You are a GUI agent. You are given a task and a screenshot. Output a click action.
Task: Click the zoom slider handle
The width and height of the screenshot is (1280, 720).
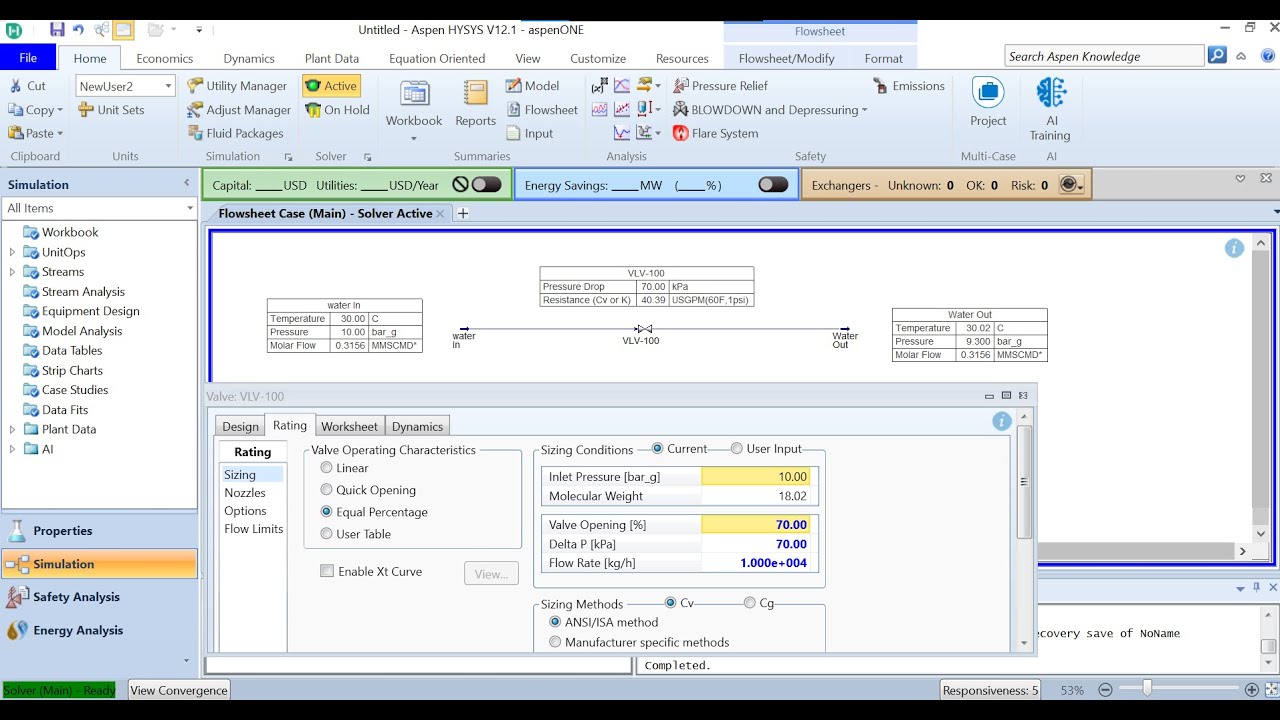[x=1147, y=689]
